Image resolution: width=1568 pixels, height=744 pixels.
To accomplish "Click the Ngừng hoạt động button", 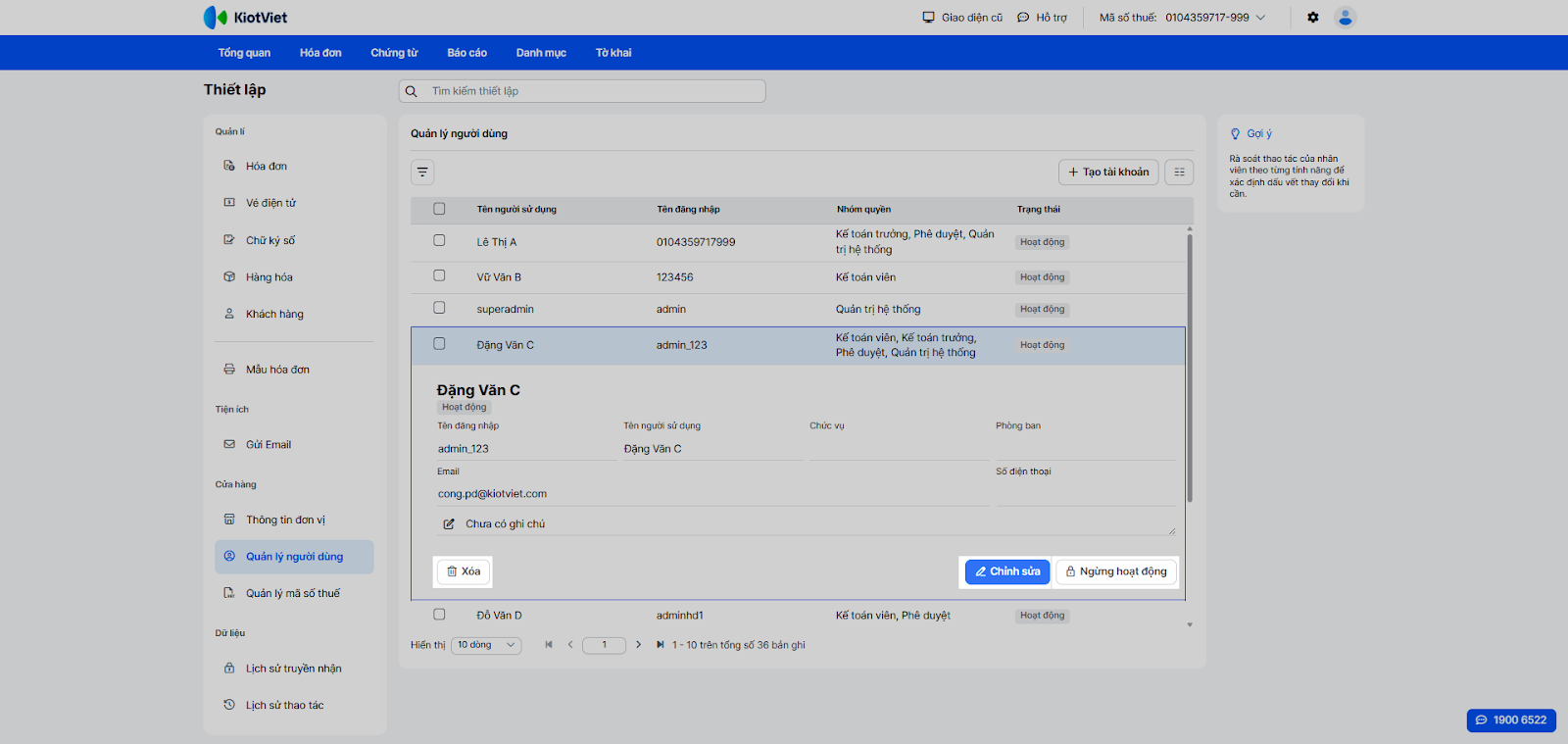I will point(1116,571).
